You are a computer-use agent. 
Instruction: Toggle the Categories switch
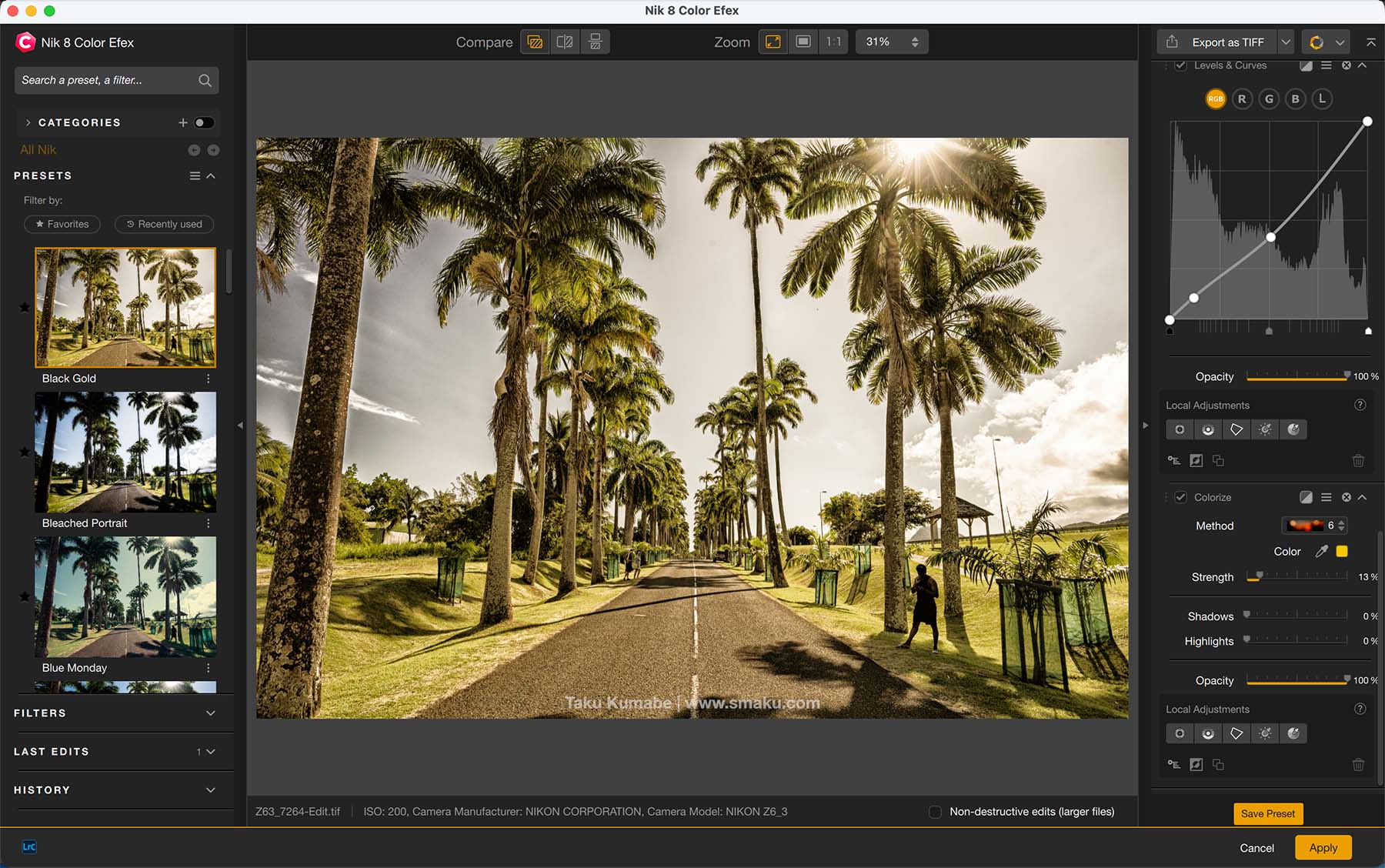tap(204, 122)
